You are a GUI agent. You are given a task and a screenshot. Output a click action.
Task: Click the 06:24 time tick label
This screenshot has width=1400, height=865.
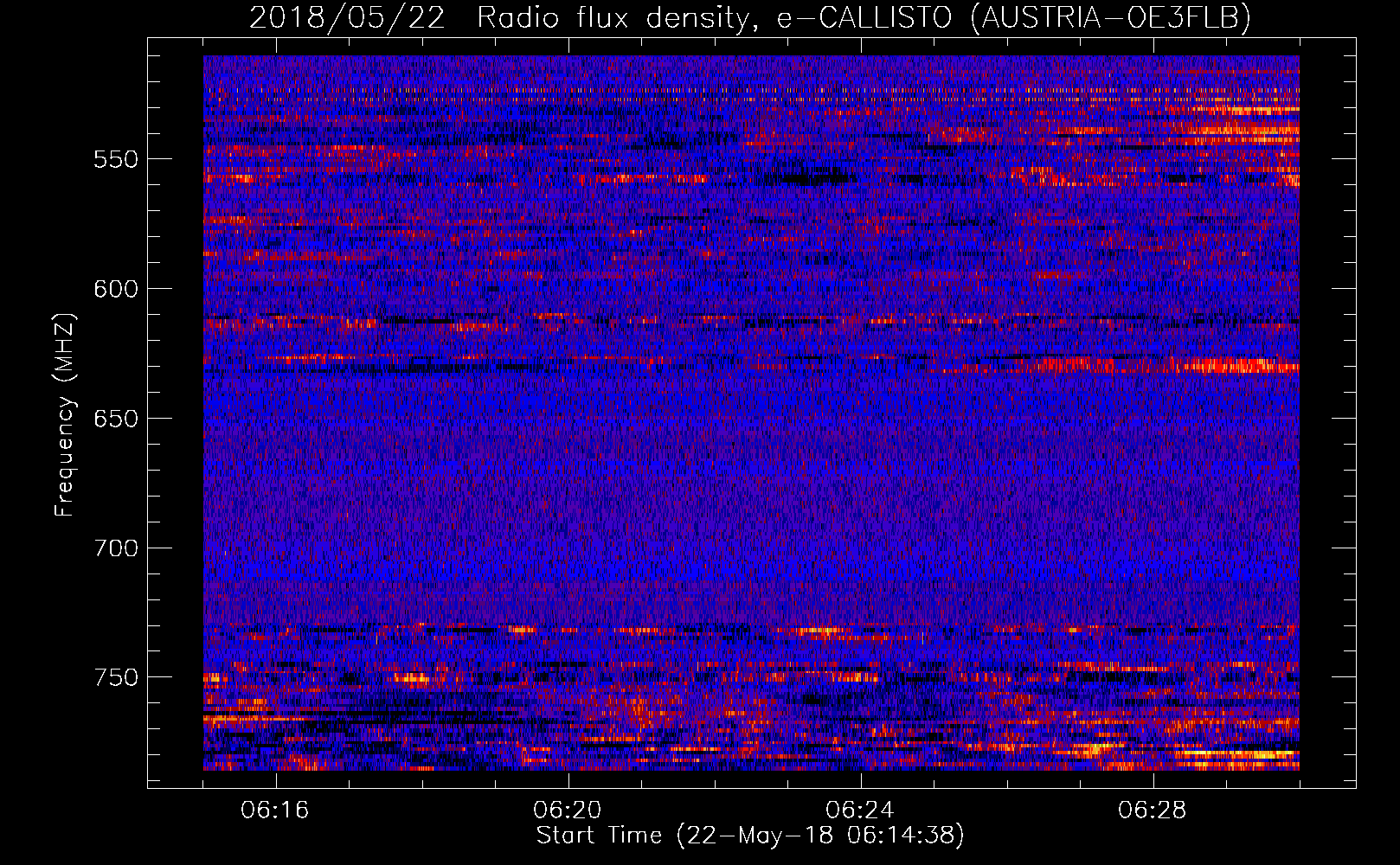click(x=860, y=811)
